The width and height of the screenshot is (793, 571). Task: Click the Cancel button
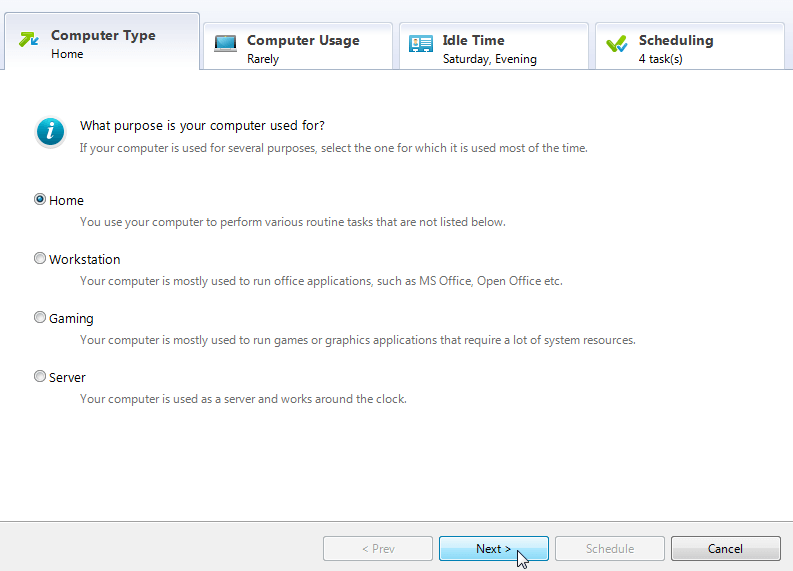click(725, 549)
